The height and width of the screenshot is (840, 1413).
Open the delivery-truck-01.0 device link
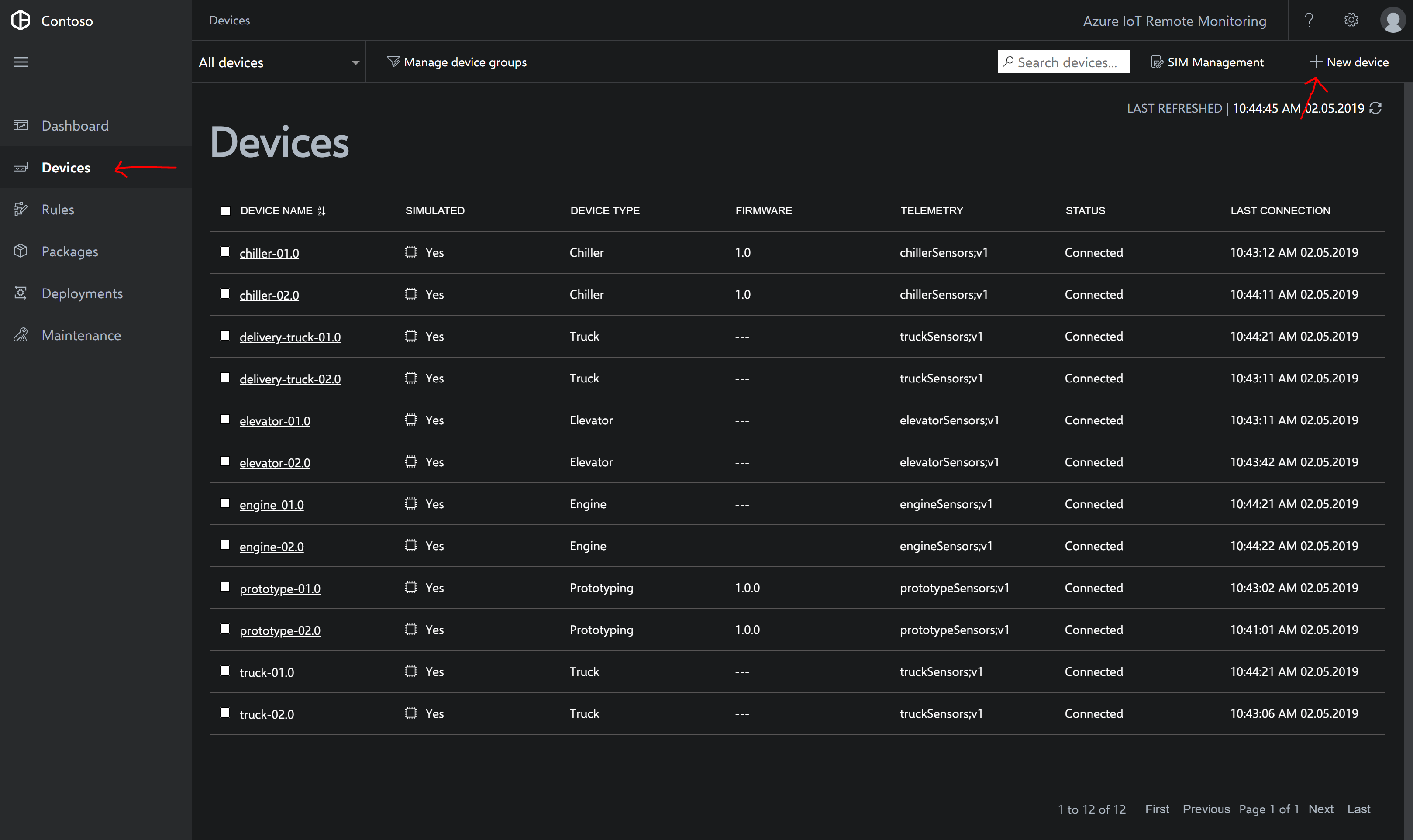[290, 337]
